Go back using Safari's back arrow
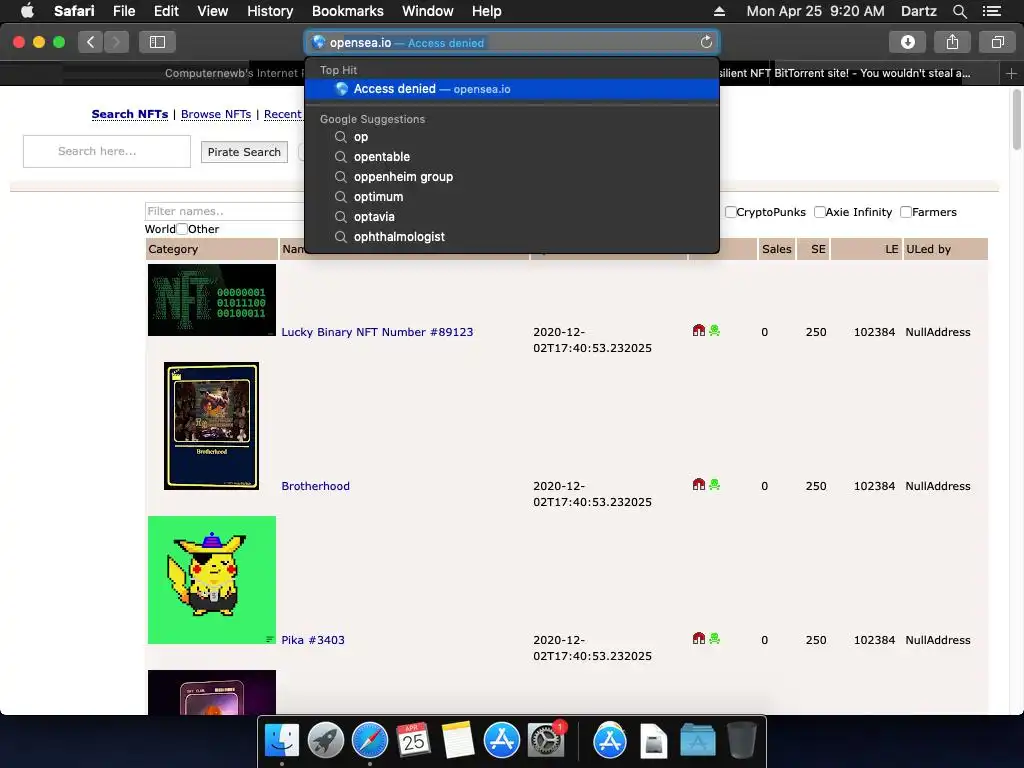This screenshot has height=768, width=1024. point(91,42)
